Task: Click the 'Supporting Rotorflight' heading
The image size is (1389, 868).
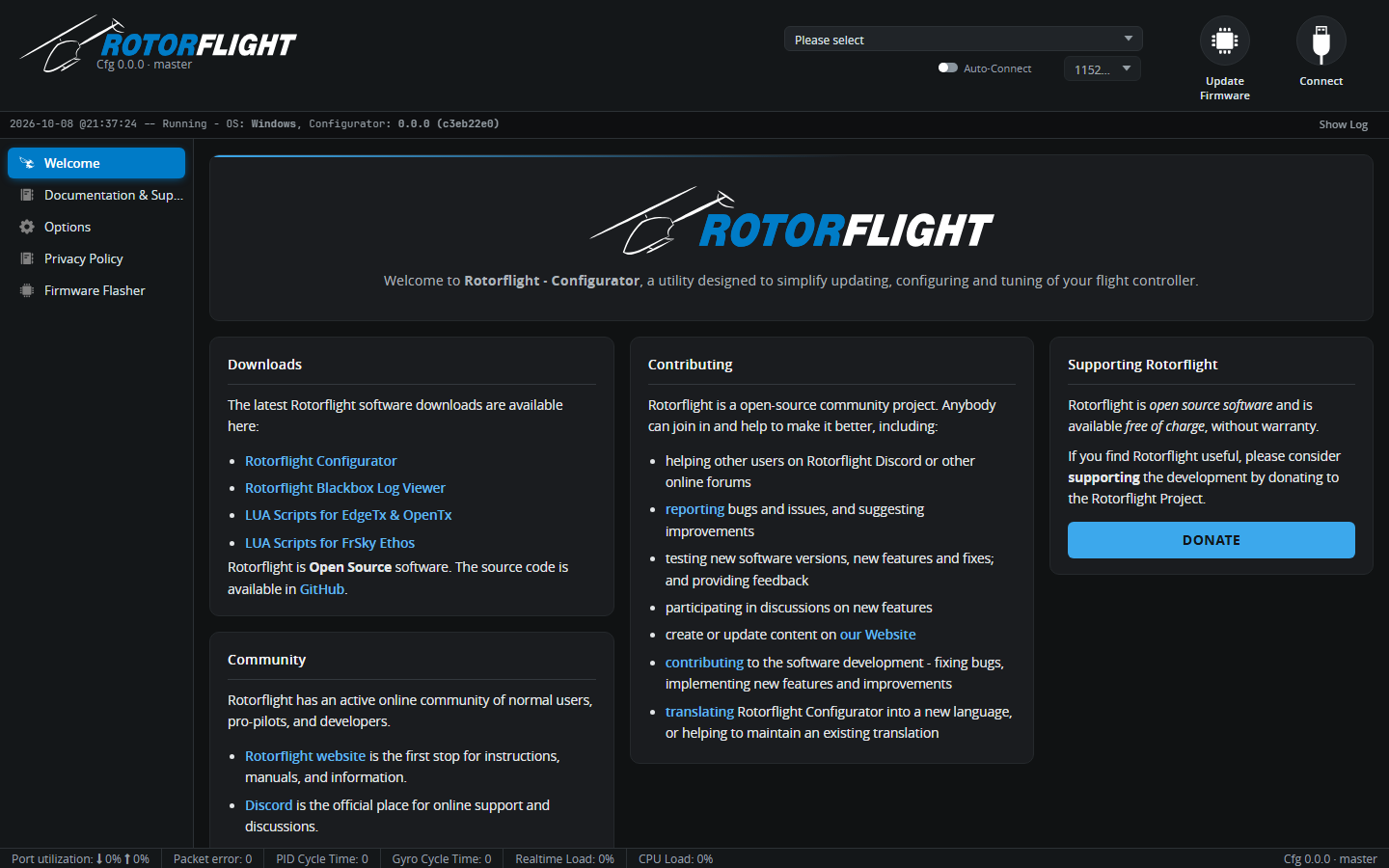Action: (x=1142, y=365)
